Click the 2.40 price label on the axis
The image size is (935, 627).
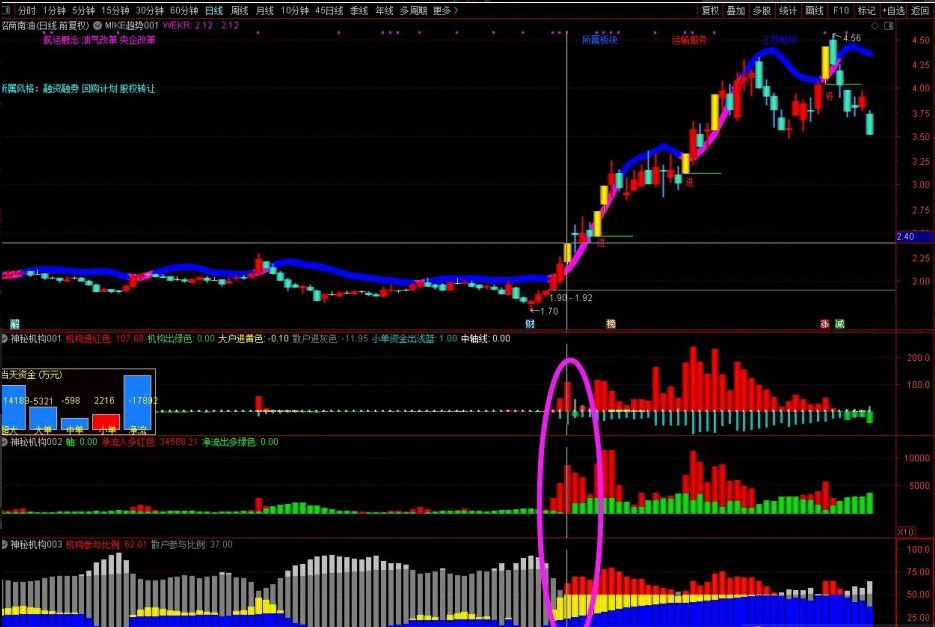(906, 237)
